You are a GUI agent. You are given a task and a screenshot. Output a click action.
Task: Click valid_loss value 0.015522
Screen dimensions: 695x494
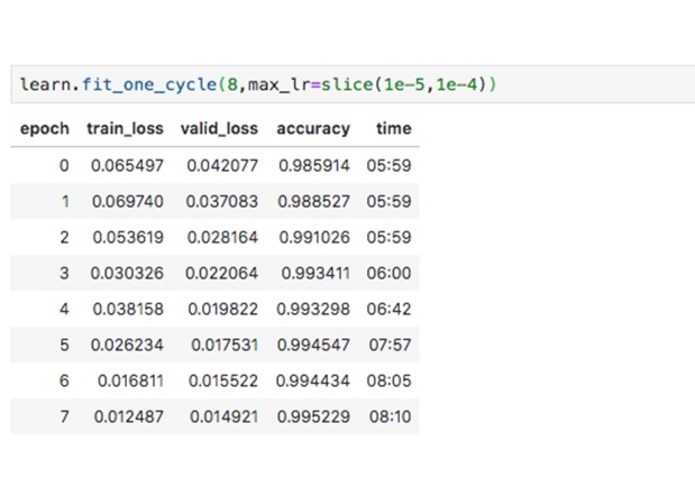pyautogui.click(x=223, y=381)
